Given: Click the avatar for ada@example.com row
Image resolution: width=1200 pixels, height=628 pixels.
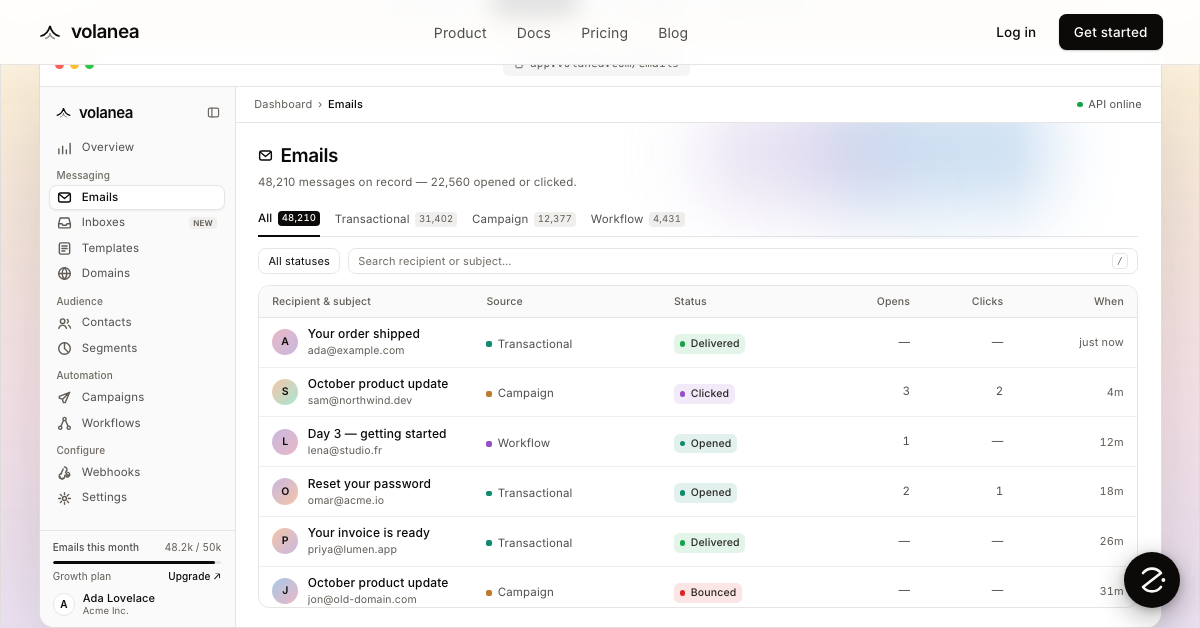Looking at the screenshot, I should coord(285,342).
